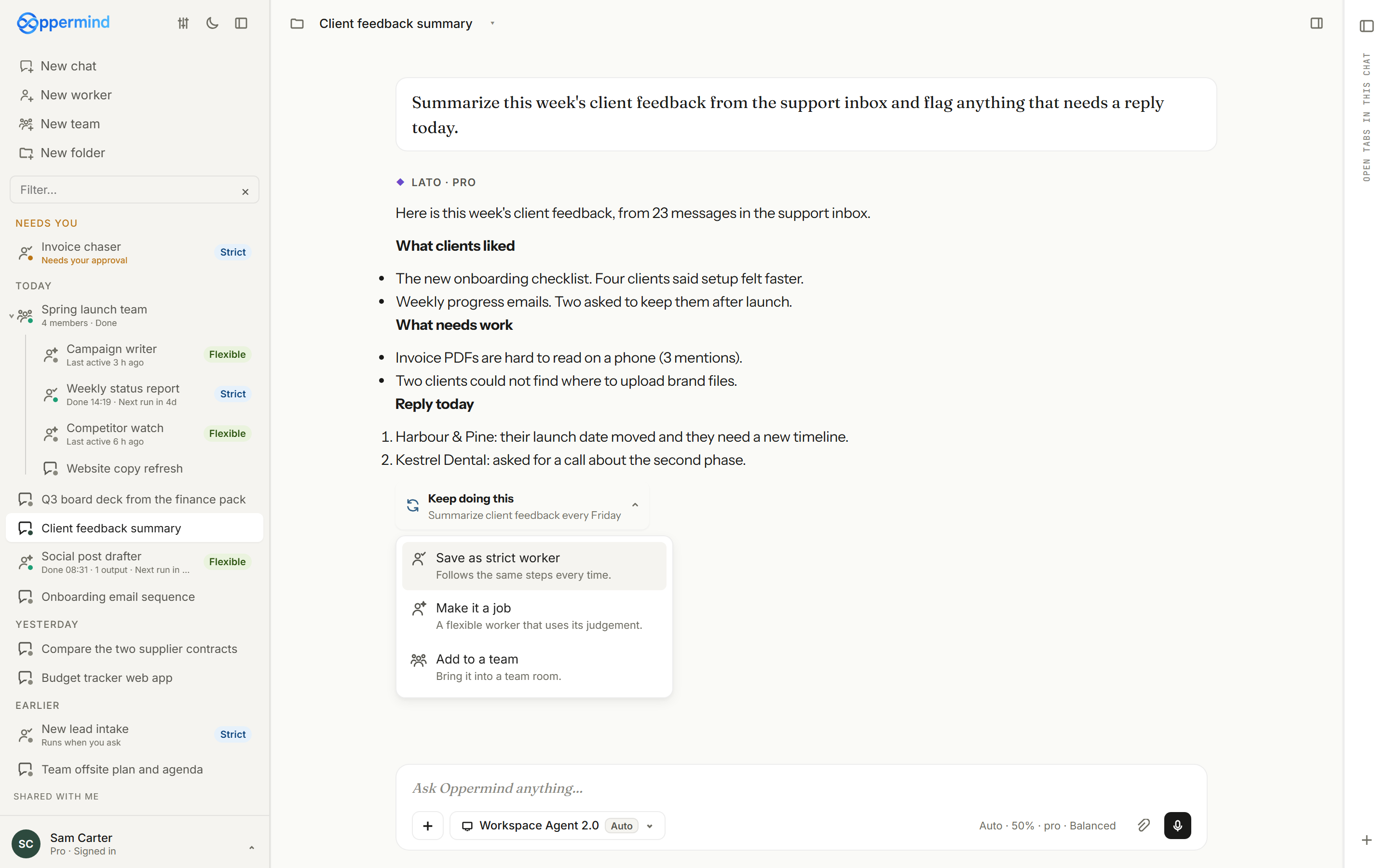
Task: Collapse the Keep doing this card chevron
Action: (x=635, y=505)
